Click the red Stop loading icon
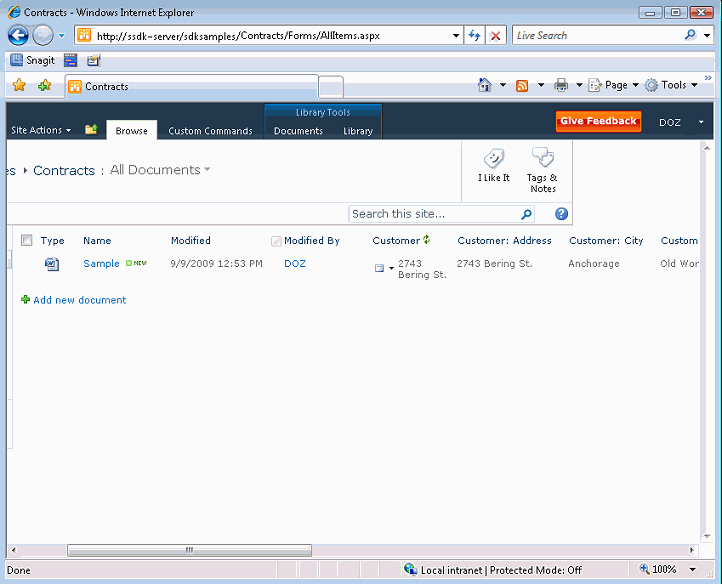Image resolution: width=722 pixels, height=584 pixels. click(x=495, y=35)
